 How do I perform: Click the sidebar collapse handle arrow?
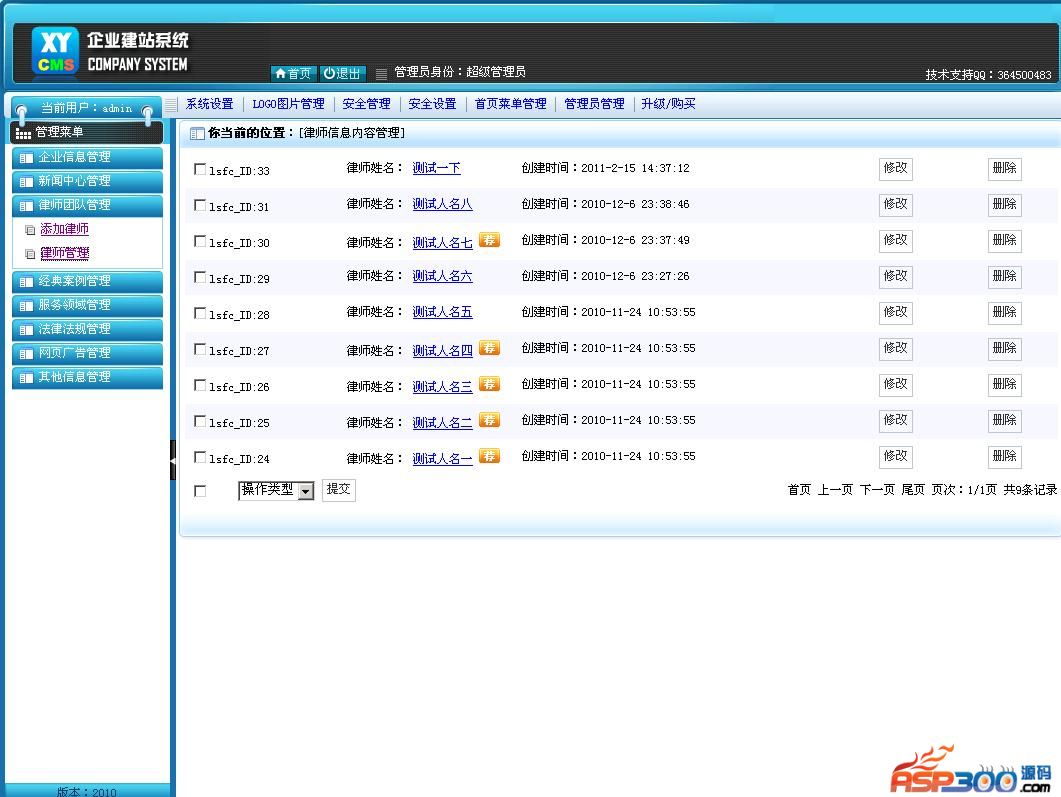(173, 460)
